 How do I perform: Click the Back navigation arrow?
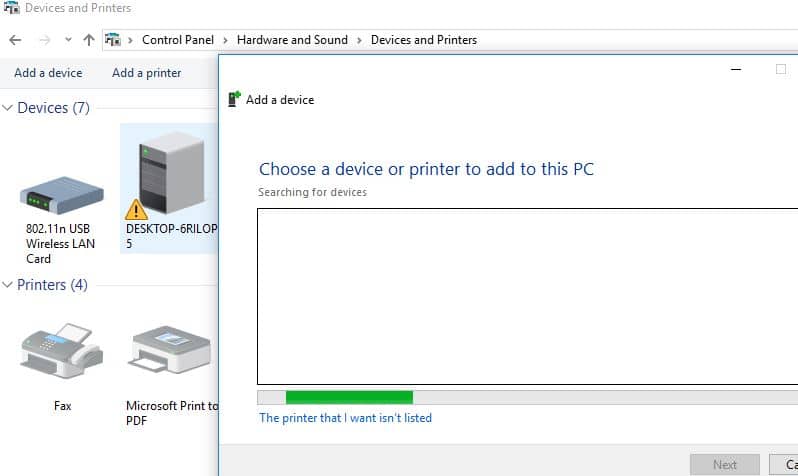pyautogui.click(x=15, y=40)
